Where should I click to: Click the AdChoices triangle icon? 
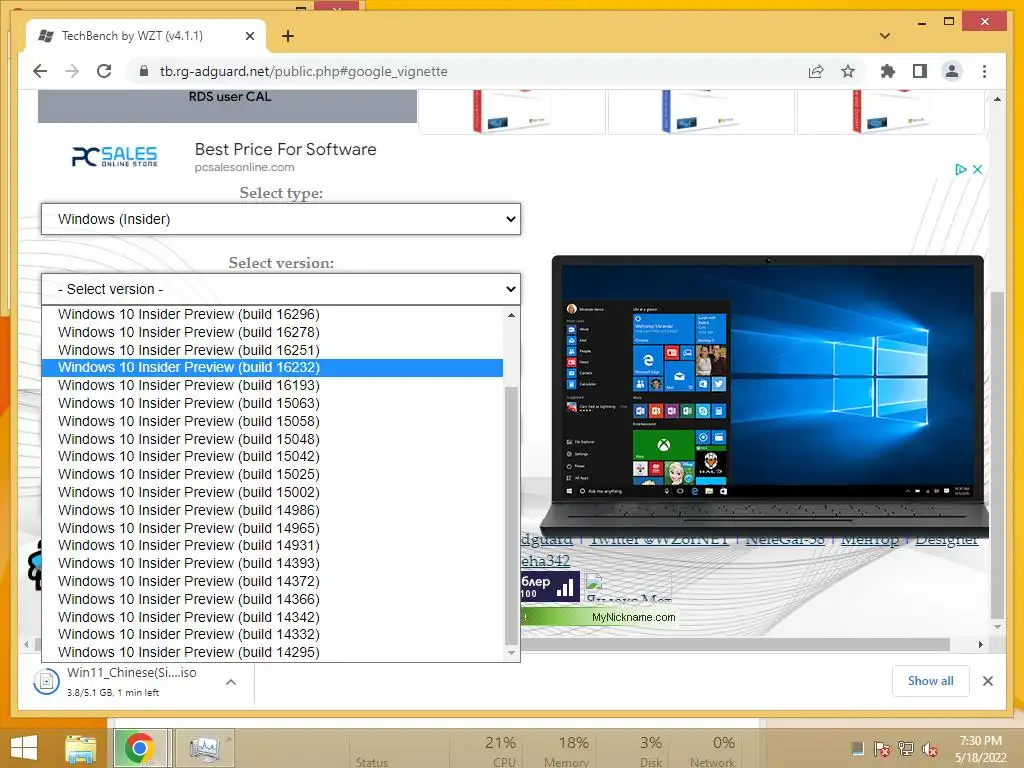(960, 169)
